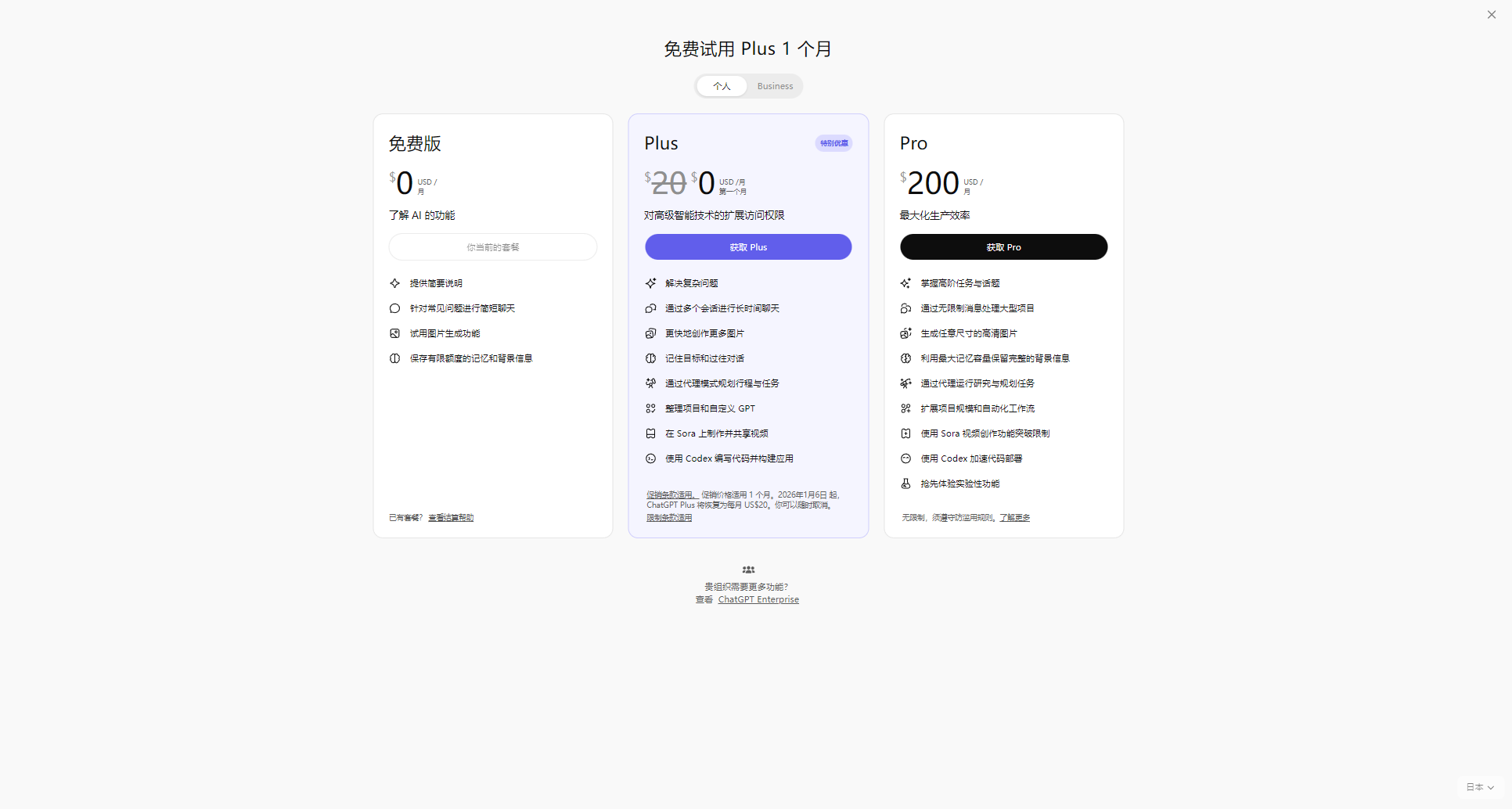Select the 个人 pricing tab

point(721,86)
